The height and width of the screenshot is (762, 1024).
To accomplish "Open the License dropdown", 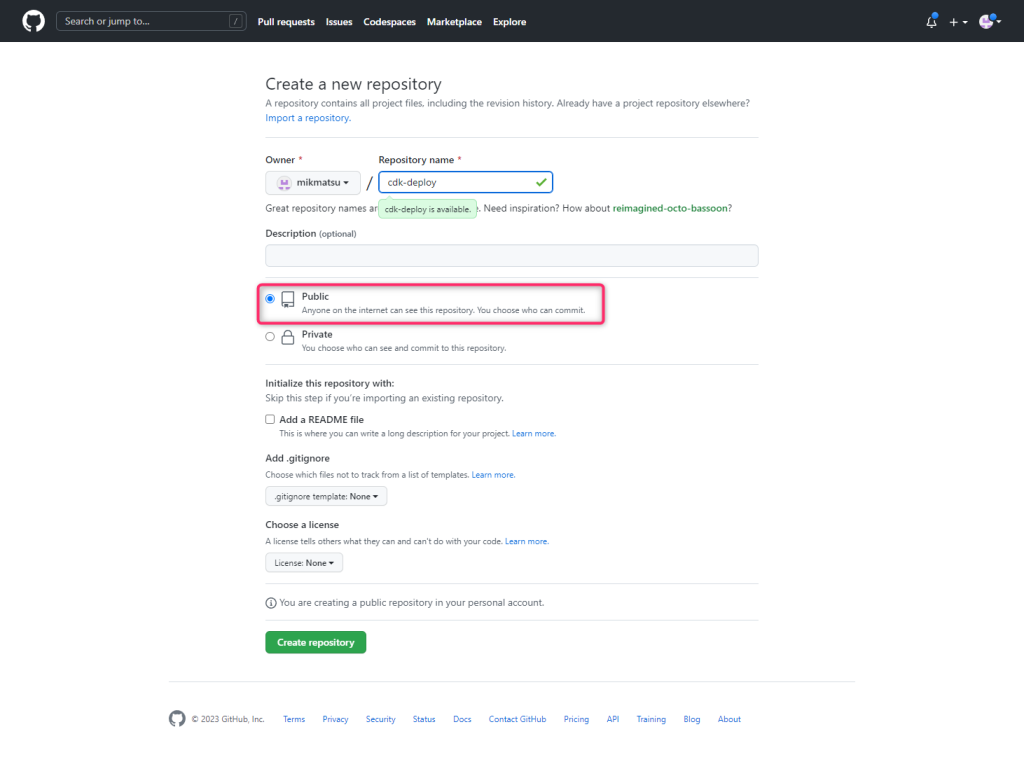I will point(303,562).
